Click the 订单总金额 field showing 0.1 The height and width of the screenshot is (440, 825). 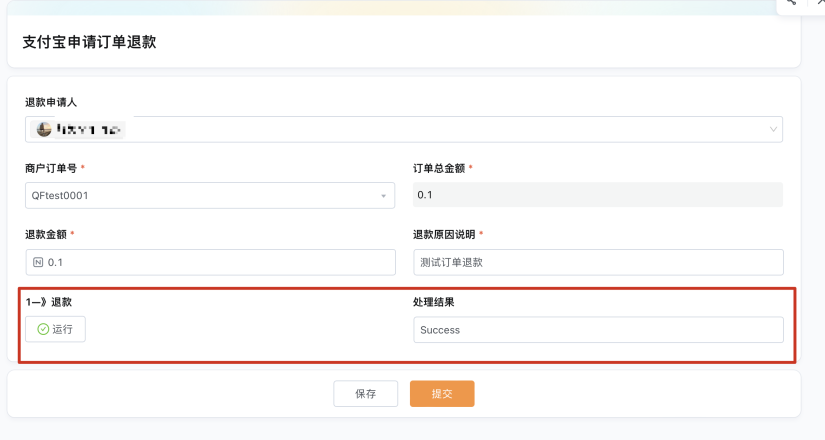click(x=598, y=195)
